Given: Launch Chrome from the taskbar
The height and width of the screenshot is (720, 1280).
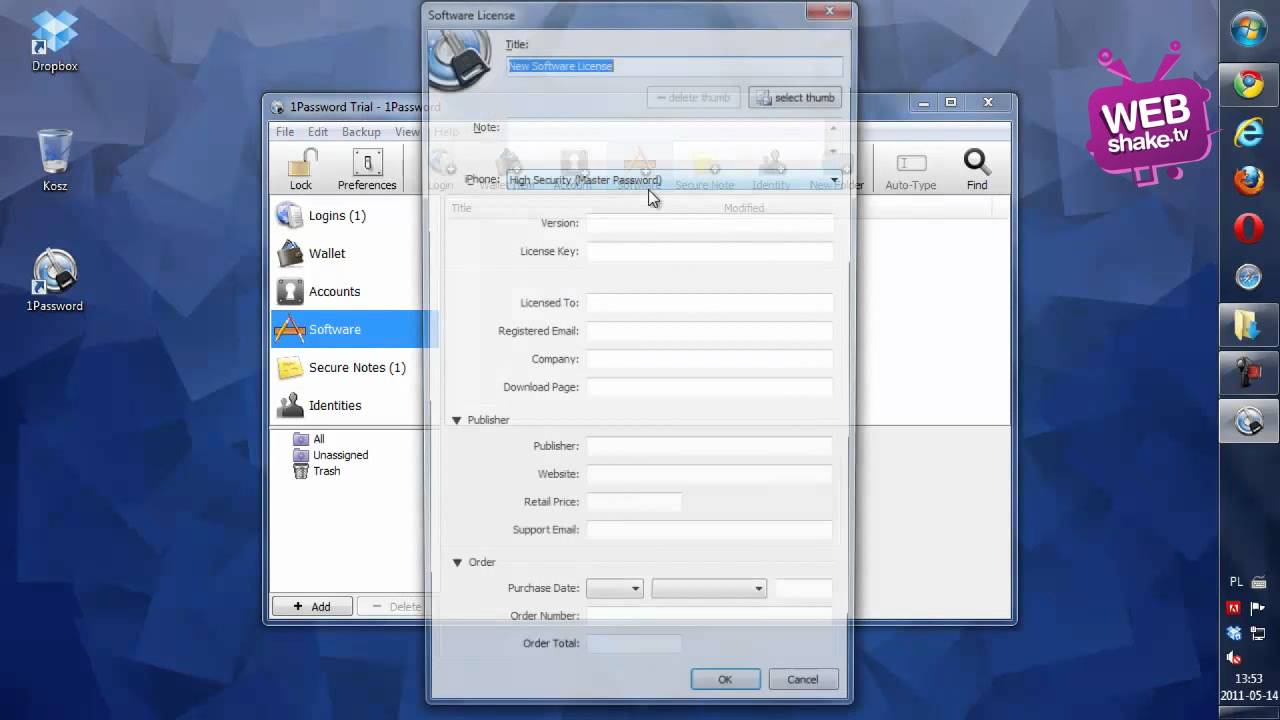Looking at the screenshot, I should [x=1249, y=84].
